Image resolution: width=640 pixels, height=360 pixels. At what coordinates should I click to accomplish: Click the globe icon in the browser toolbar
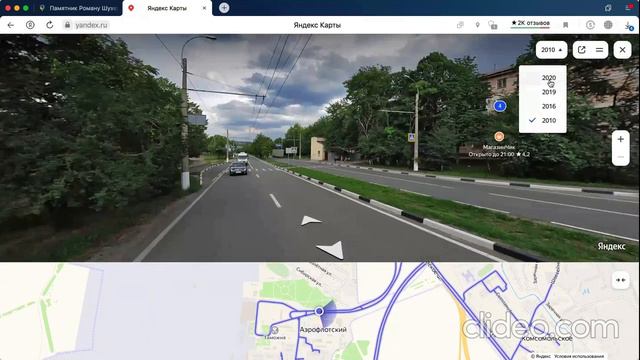coord(608,25)
